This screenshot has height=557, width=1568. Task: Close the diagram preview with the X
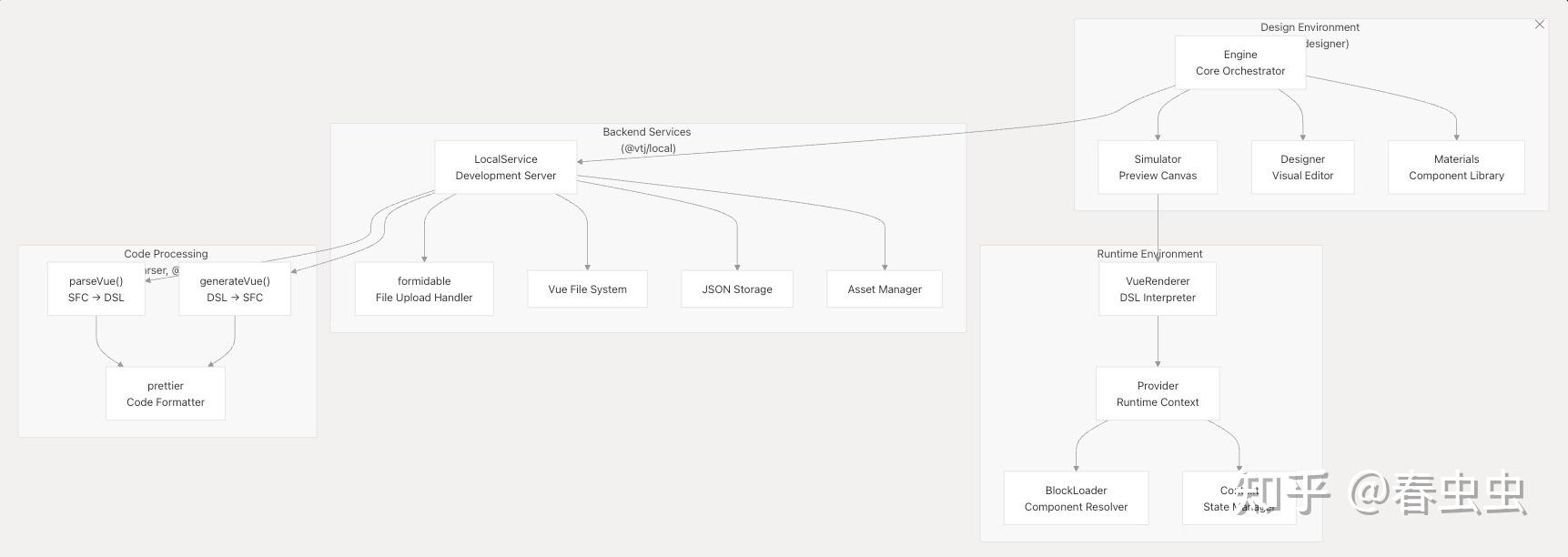(1539, 25)
